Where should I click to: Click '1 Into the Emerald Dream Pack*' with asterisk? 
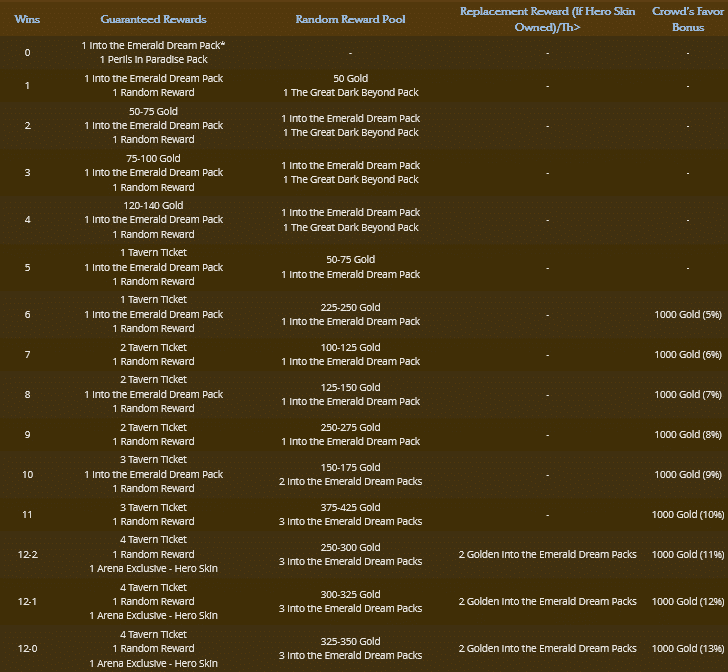pyautogui.click(x=153, y=46)
